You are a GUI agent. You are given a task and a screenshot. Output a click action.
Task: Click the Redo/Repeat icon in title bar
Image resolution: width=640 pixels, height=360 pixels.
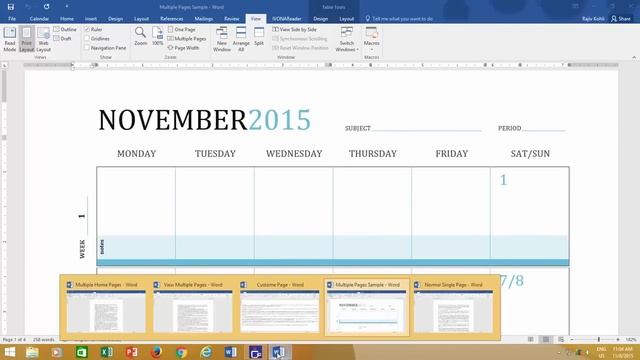[x=46, y=7]
